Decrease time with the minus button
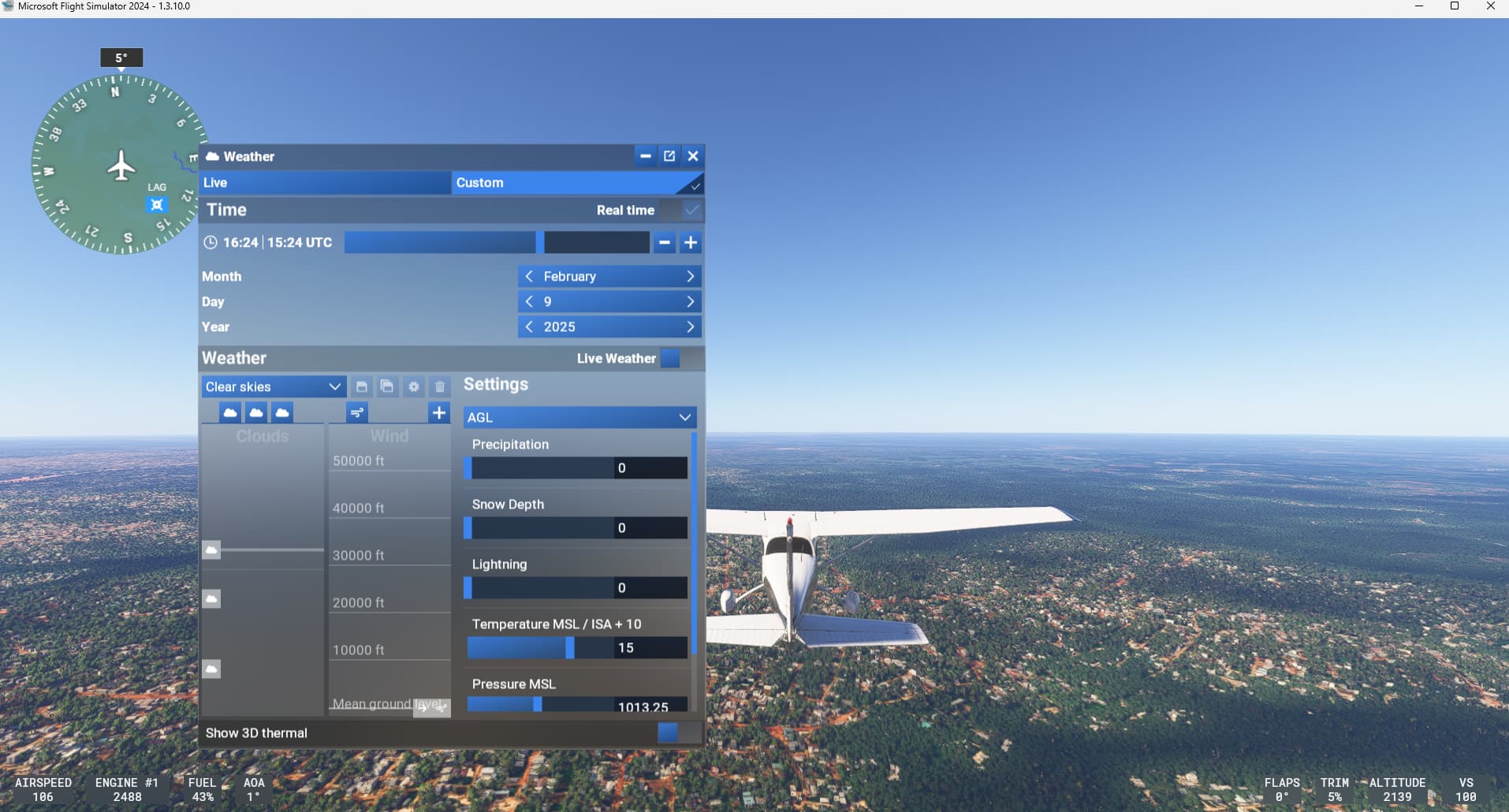The image size is (1509, 812). [x=665, y=243]
